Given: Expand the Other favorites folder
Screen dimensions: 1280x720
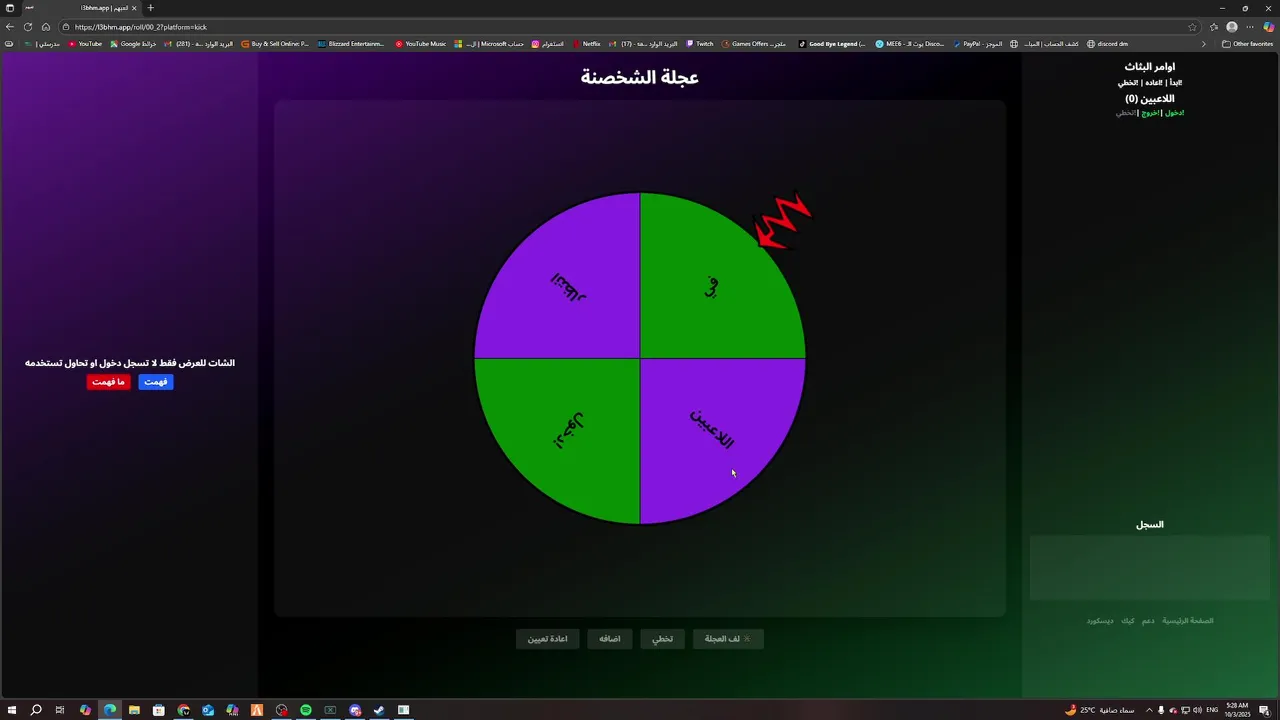Looking at the screenshot, I should 1247,44.
